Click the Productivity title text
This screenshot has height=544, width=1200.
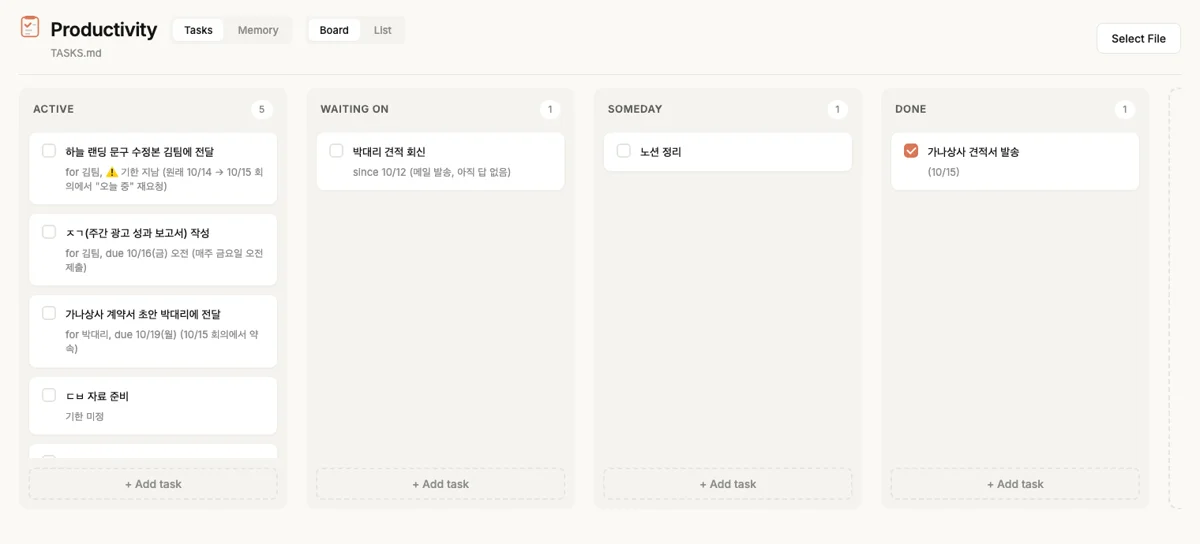coord(104,30)
